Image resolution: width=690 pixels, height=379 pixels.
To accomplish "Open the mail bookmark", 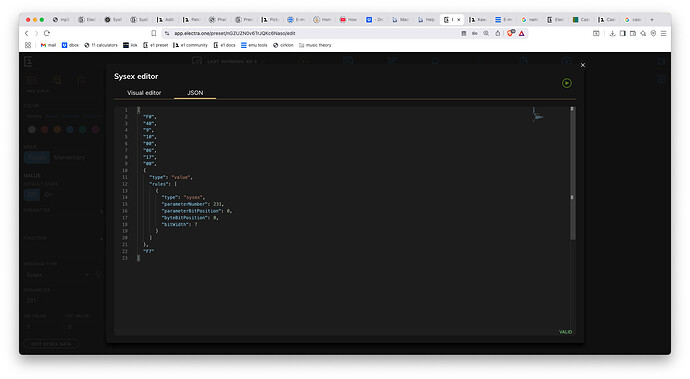I will coord(48,45).
